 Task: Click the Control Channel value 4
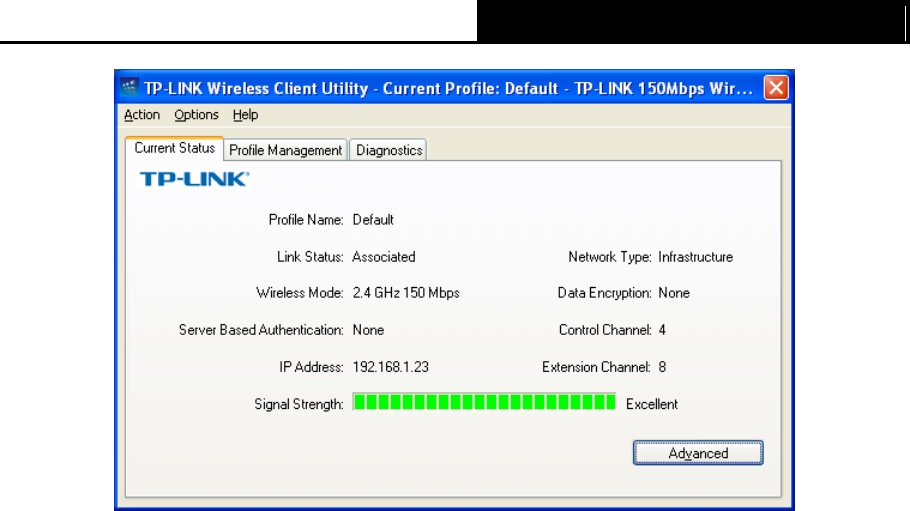pos(662,330)
